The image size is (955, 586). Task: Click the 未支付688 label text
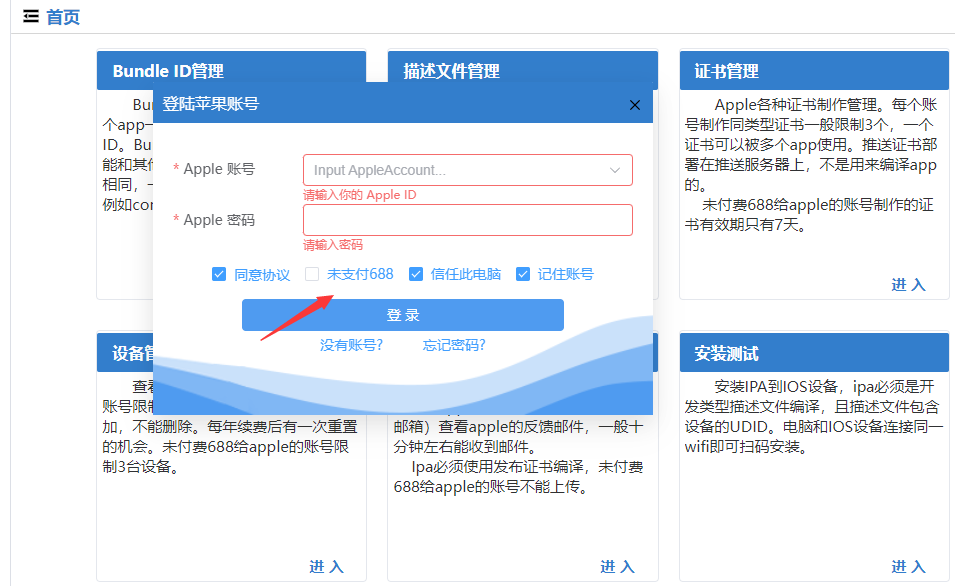[x=360, y=274]
